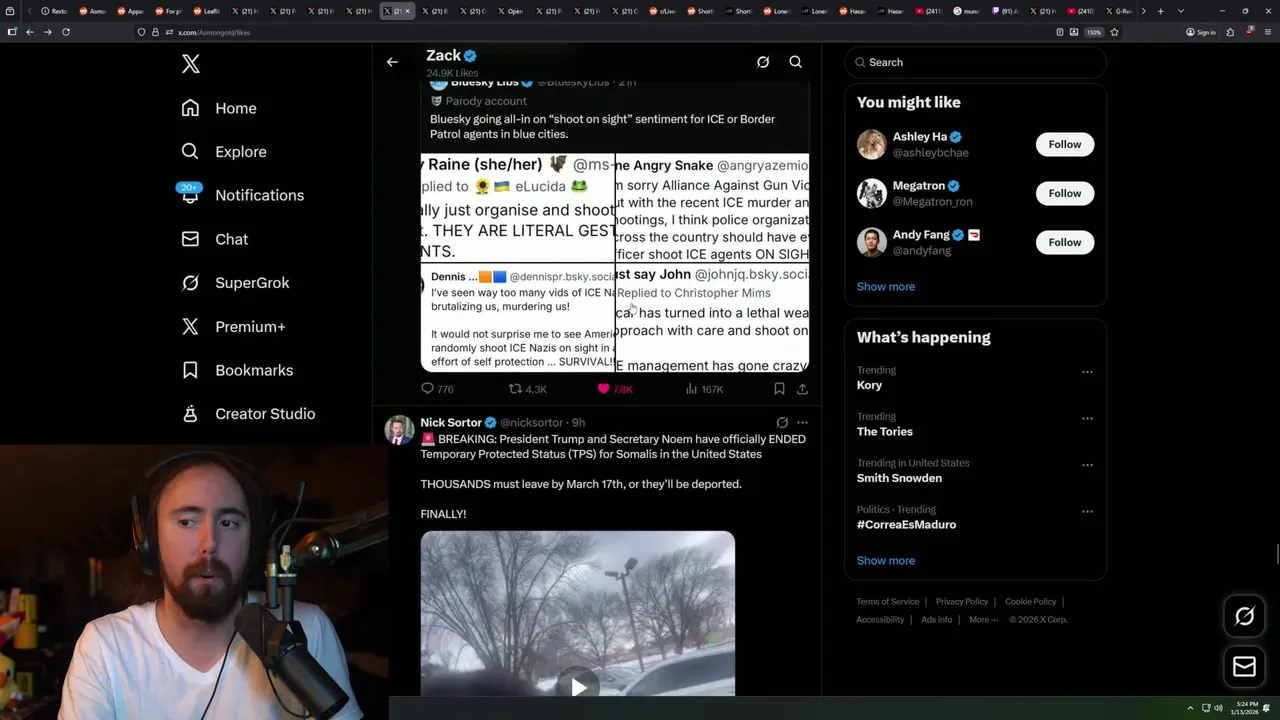Open Ashley Ha's avatar

(x=872, y=145)
